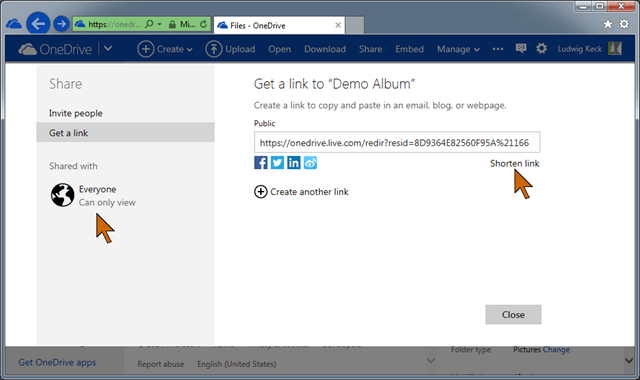Click English (United States) language link
This screenshot has height=380, width=640.
pyautogui.click(x=237, y=364)
